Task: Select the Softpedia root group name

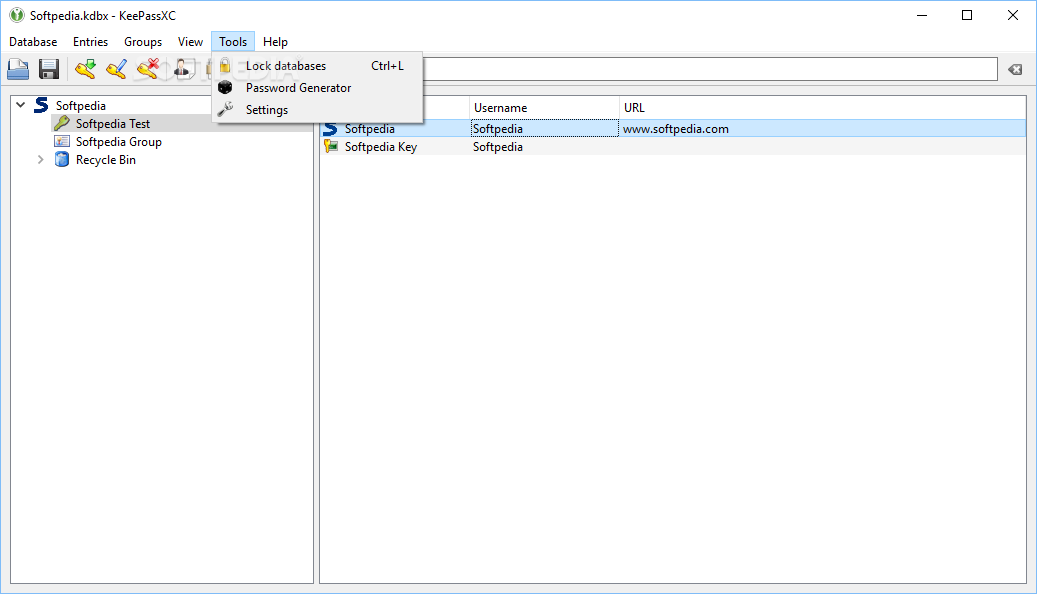Action: (81, 105)
